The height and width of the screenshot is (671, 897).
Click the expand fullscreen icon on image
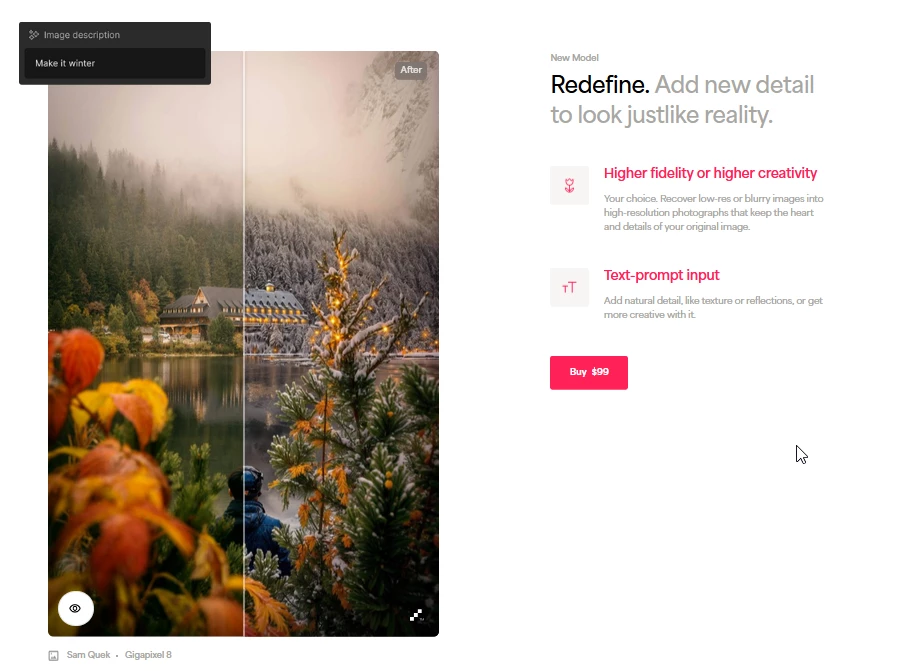[416, 616]
